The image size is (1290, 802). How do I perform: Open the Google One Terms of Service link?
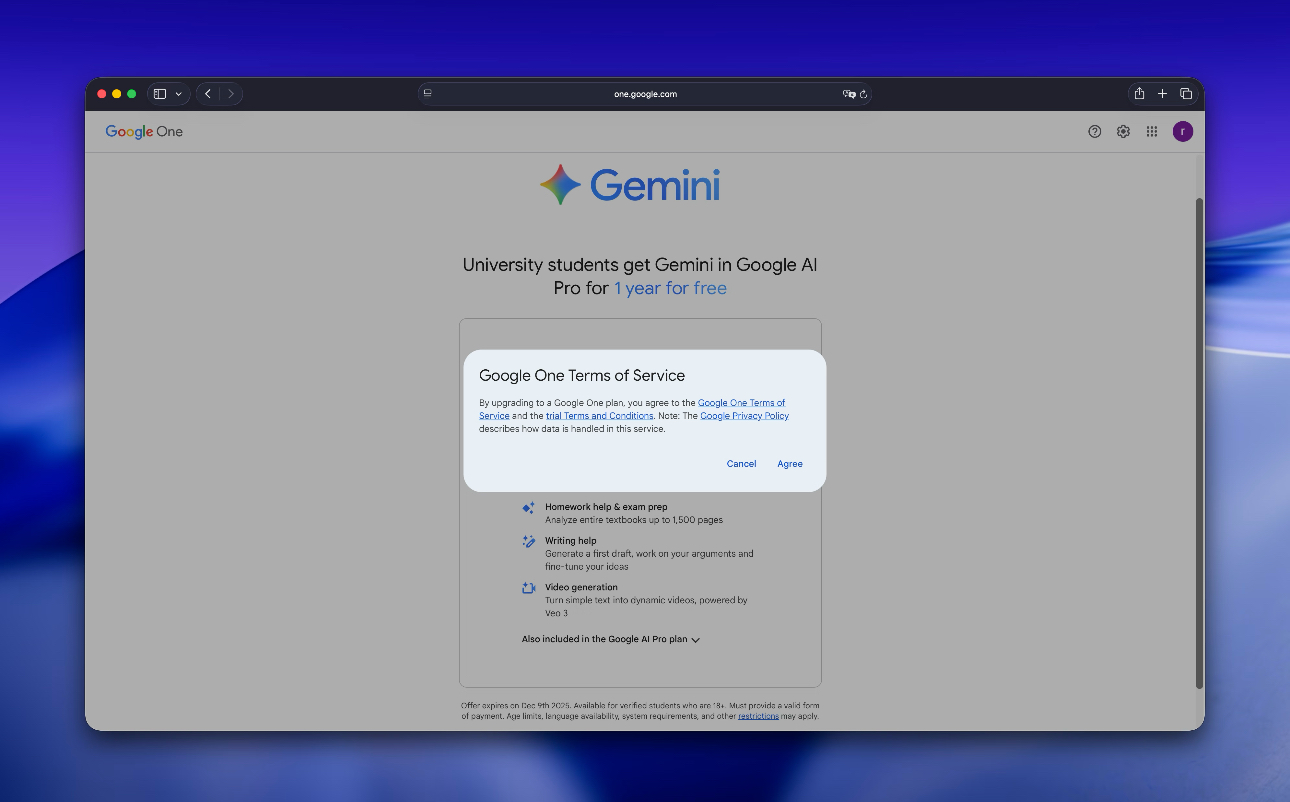740,403
